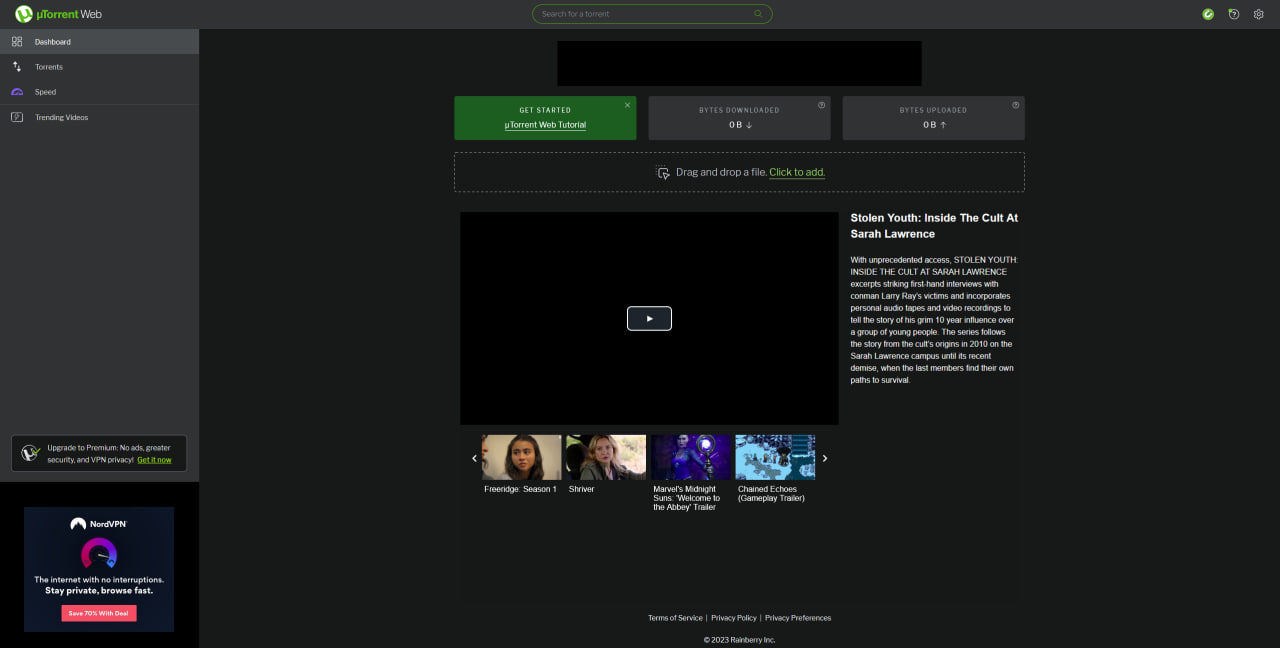Viewport: 1280px width, 648px height.
Task: Focus the Search for a torrent field
Action: (652, 14)
